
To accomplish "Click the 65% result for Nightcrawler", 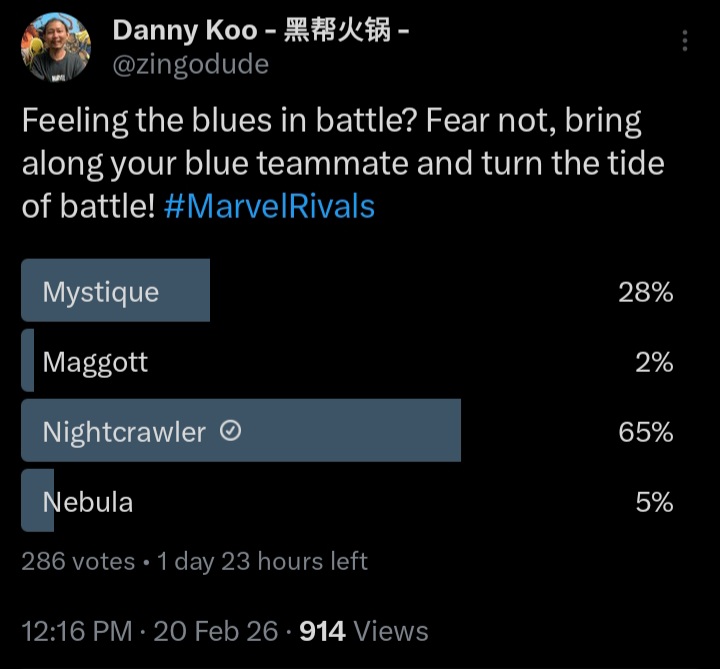I will [646, 432].
